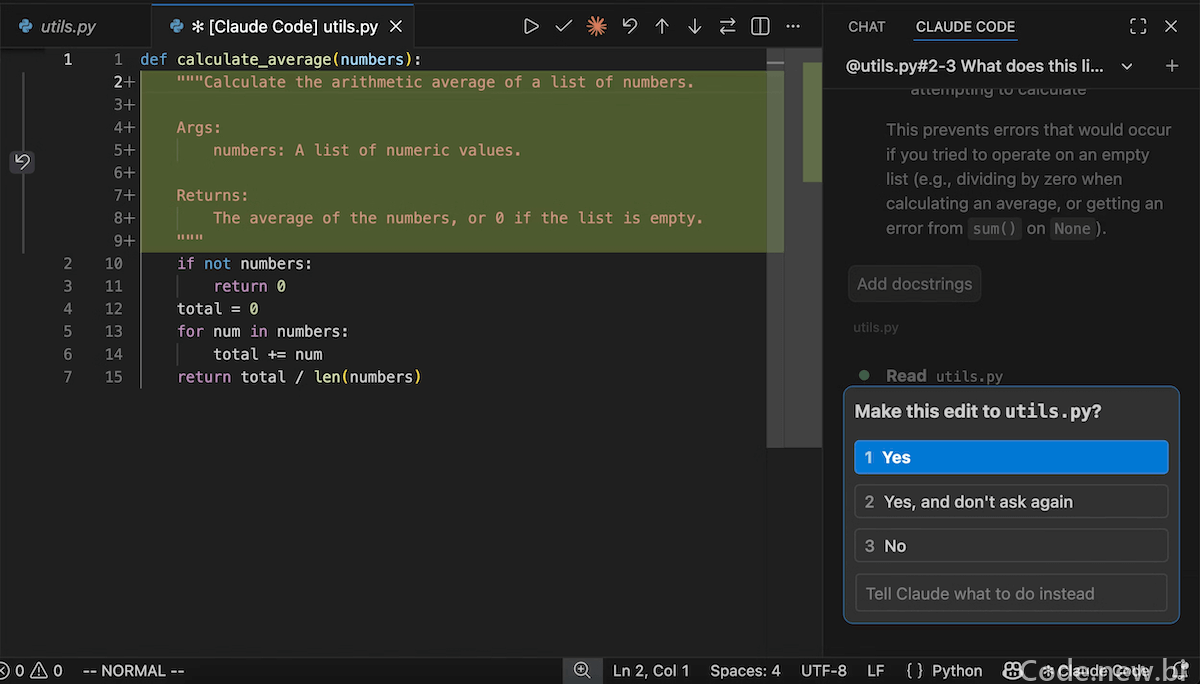Click the added Args: docstring line
The height and width of the screenshot is (684, 1200).
199,127
